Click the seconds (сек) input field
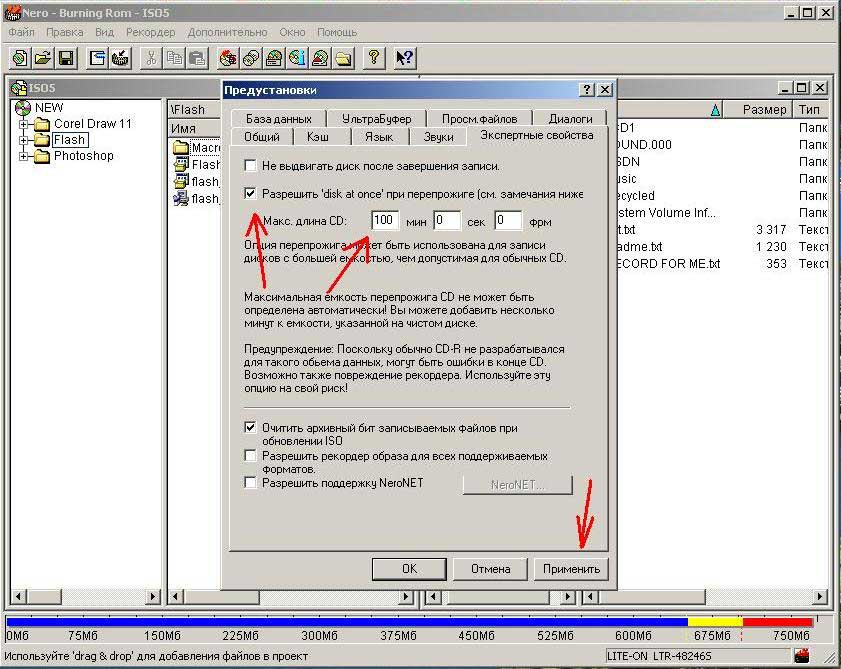Viewport: 841px width, 669px height. tap(447, 220)
